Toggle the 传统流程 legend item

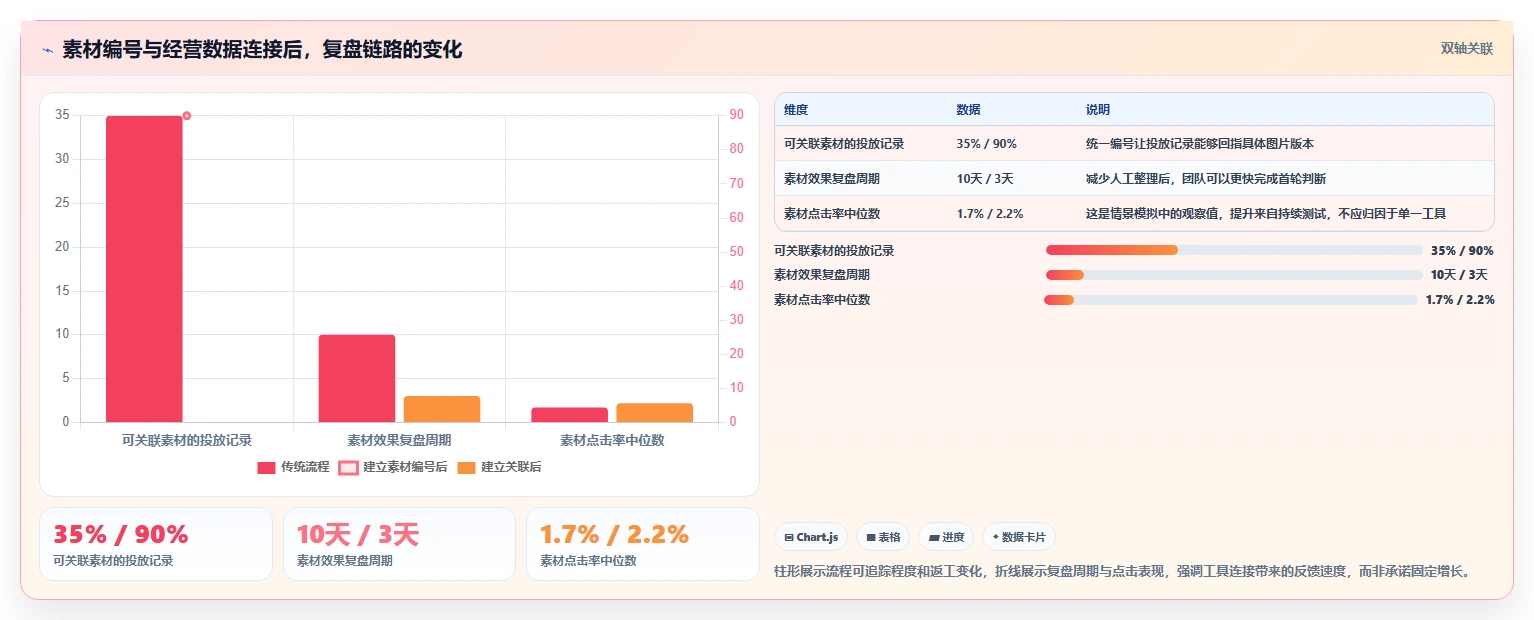pos(293,467)
